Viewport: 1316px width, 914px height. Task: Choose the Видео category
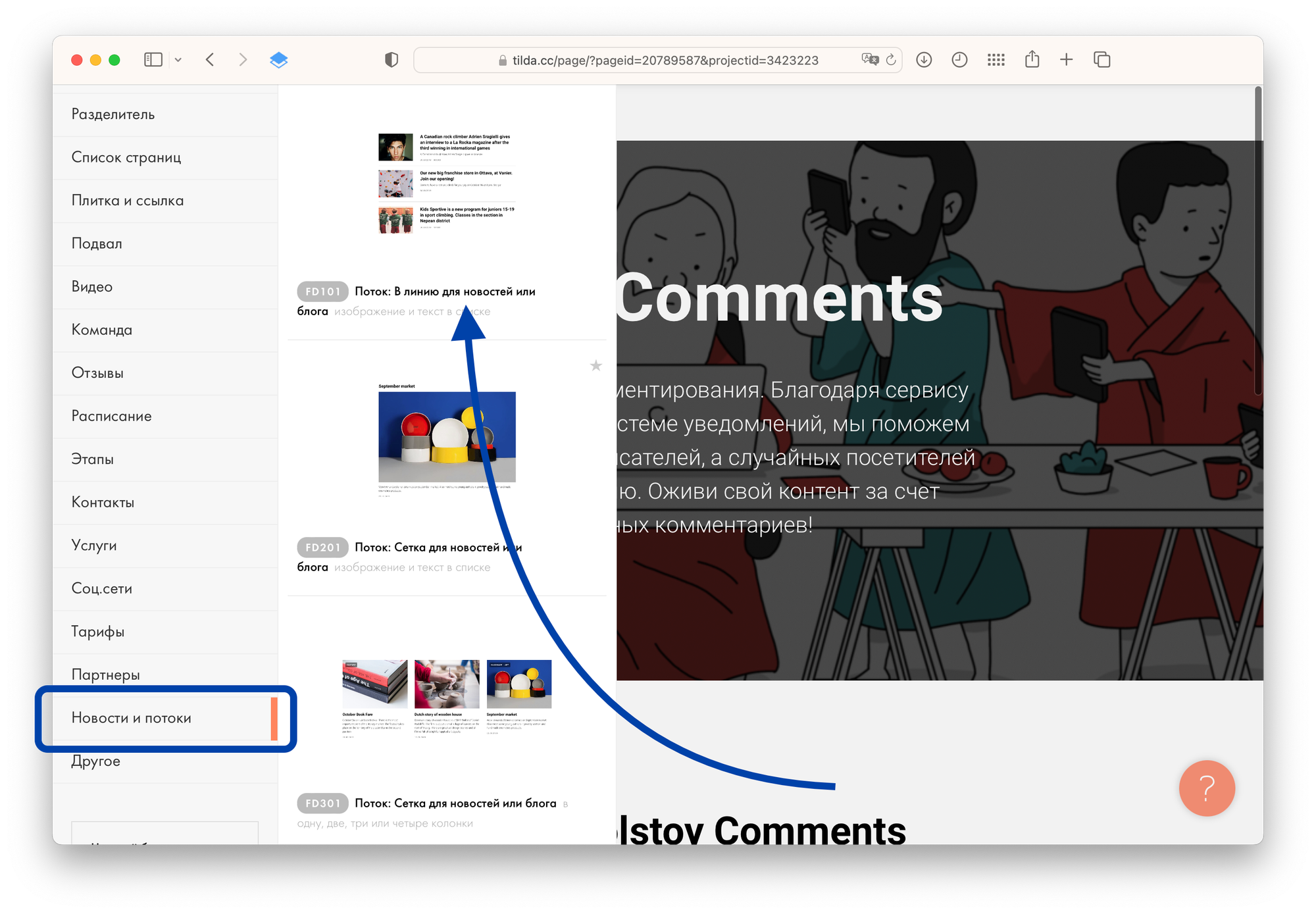coord(165,287)
